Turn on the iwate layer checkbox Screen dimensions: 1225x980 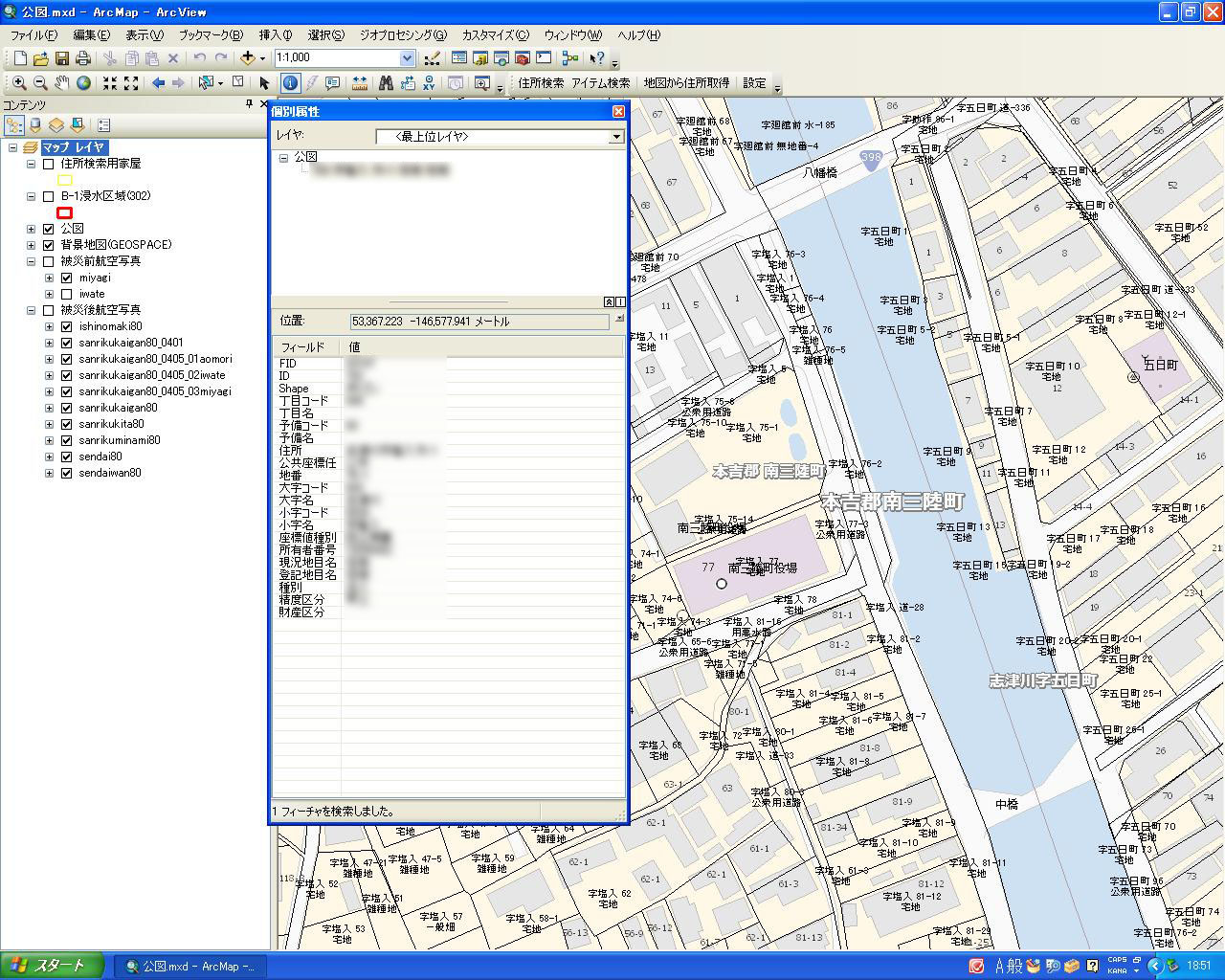click(x=67, y=295)
